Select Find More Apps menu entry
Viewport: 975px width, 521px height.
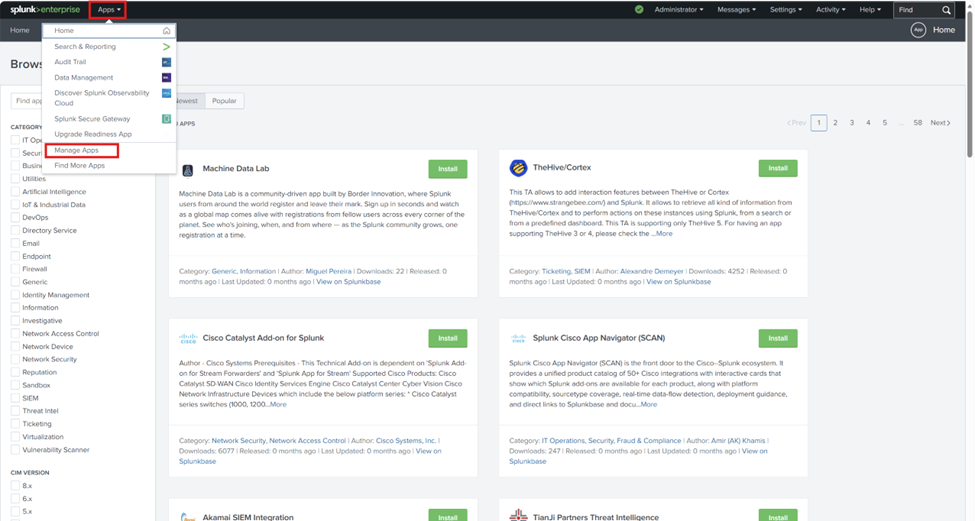tap(80, 166)
